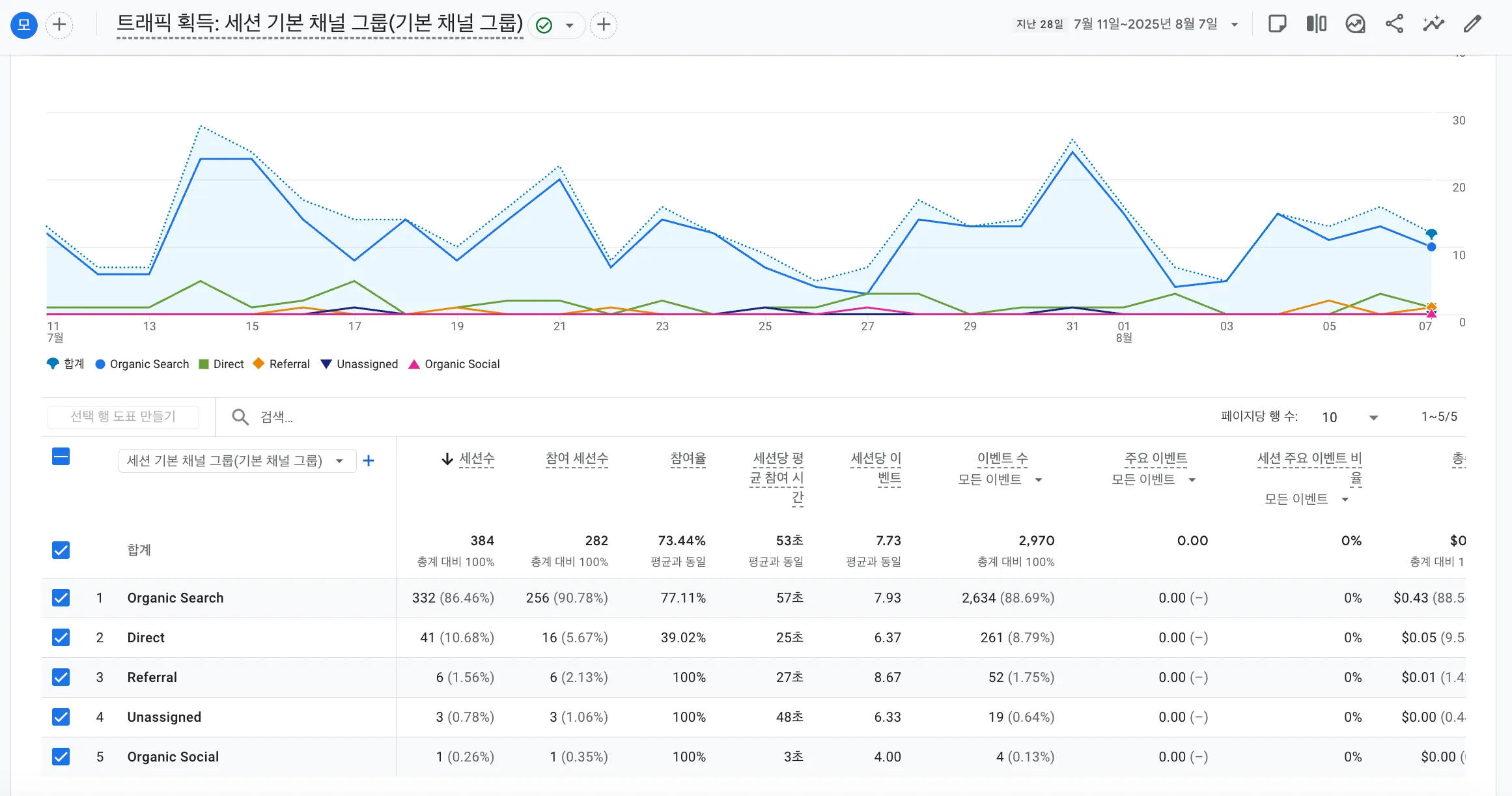
Task: Click the Referral row label
Action: tap(152, 677)
